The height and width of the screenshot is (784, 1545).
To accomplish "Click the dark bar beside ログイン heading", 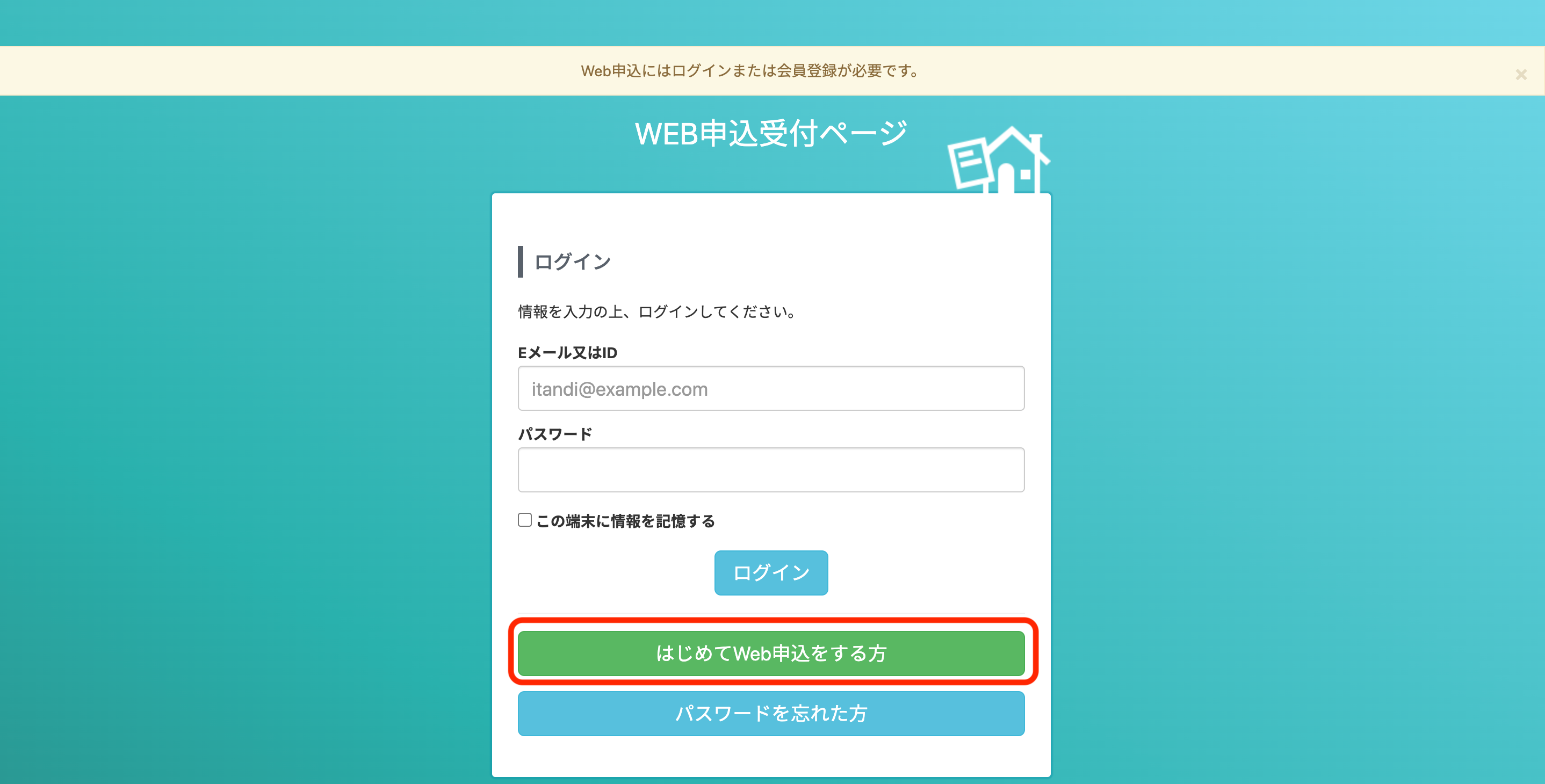I will 521,262.
